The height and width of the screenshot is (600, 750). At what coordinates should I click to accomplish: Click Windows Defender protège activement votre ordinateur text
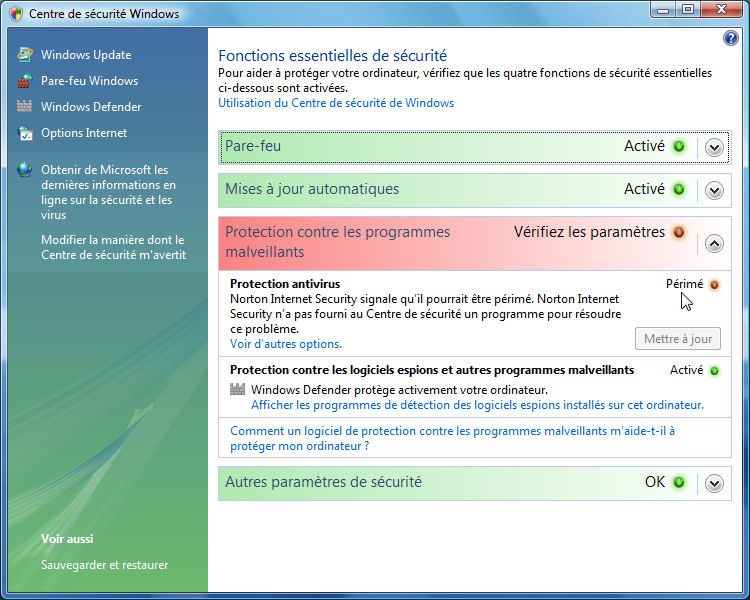click(x=399, y=390)
